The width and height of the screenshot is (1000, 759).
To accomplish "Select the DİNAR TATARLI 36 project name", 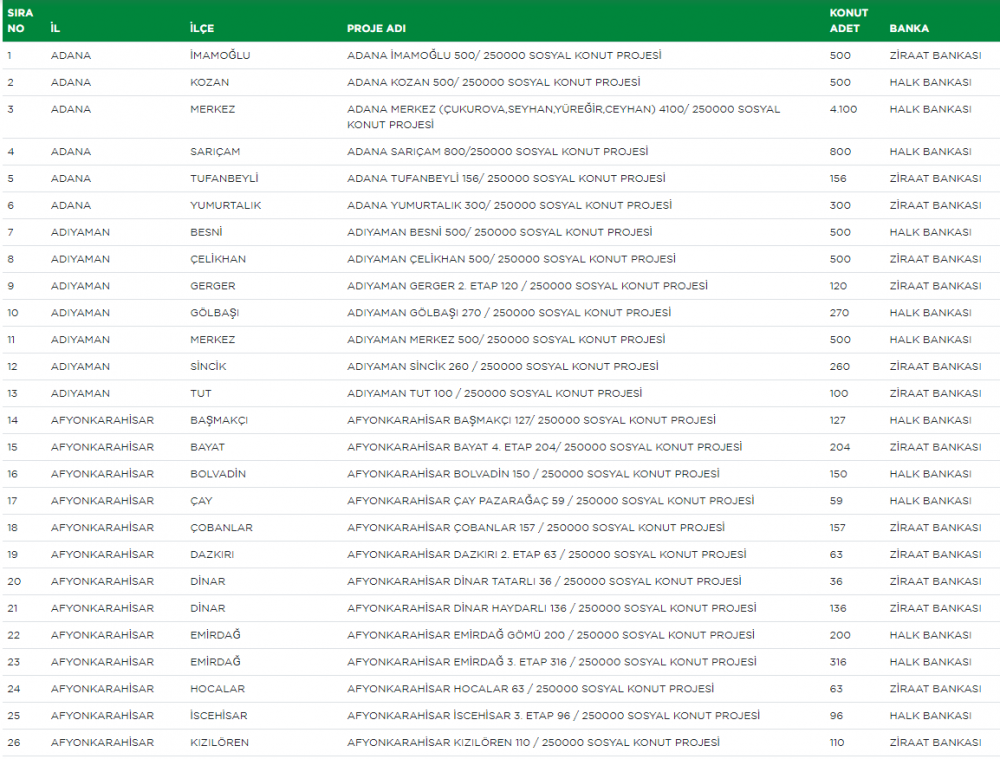I will click(x=544, y=582).
